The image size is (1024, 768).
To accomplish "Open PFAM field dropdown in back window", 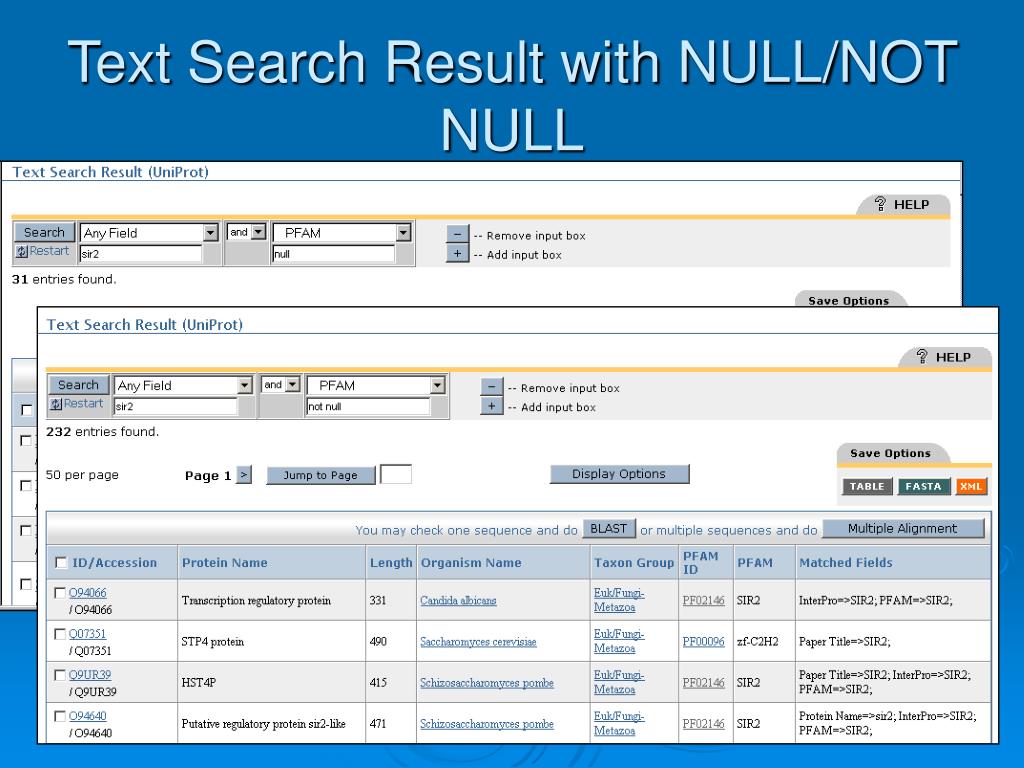I will coord(403,232).
